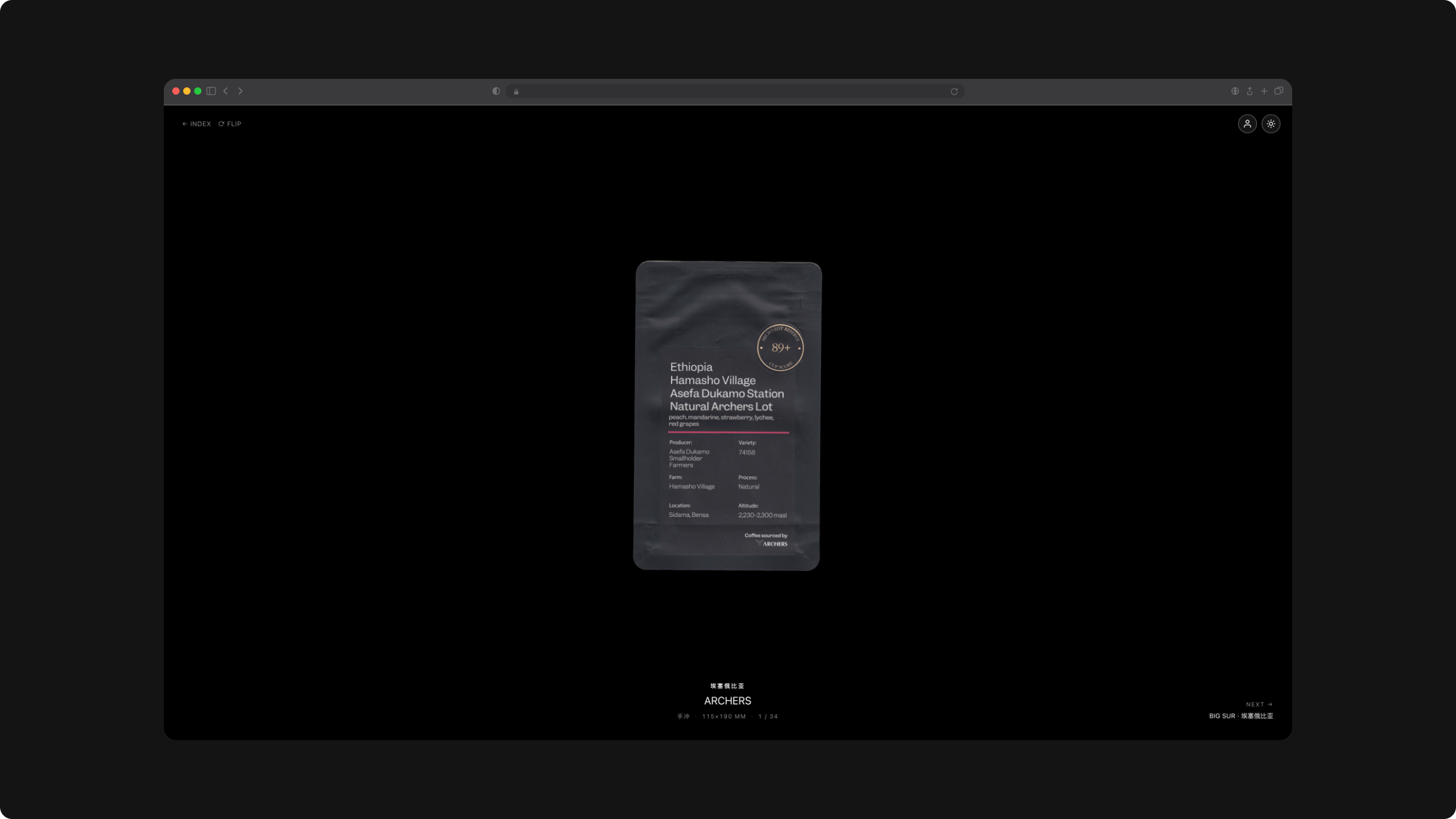
Task: Open NEXT item Big Sur link
Action: [x=1241, y=710]
